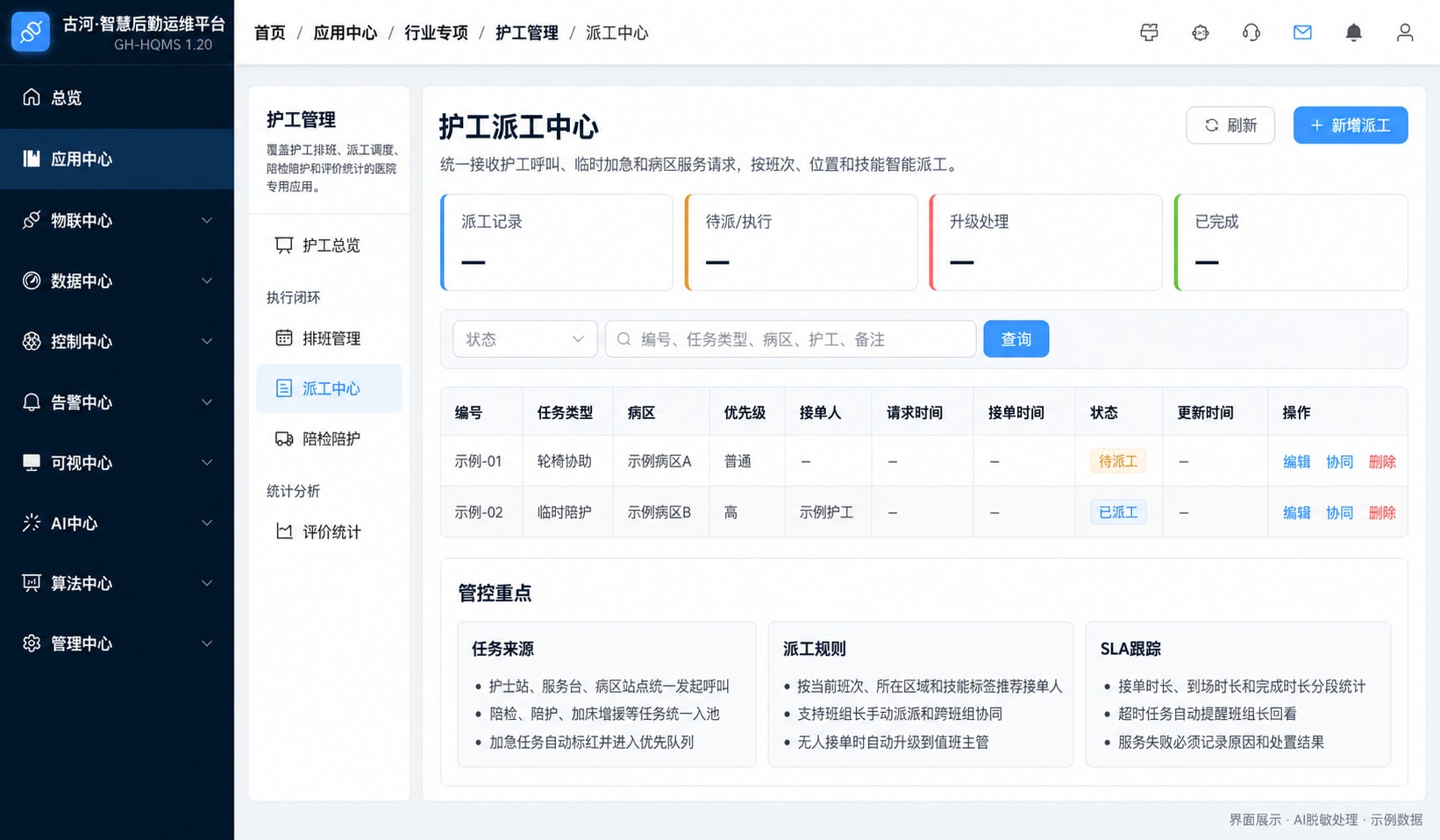This screenshot has height=840, width=1440.
Task: Click the 待派工 status tag
Action: coord(1117,461)
